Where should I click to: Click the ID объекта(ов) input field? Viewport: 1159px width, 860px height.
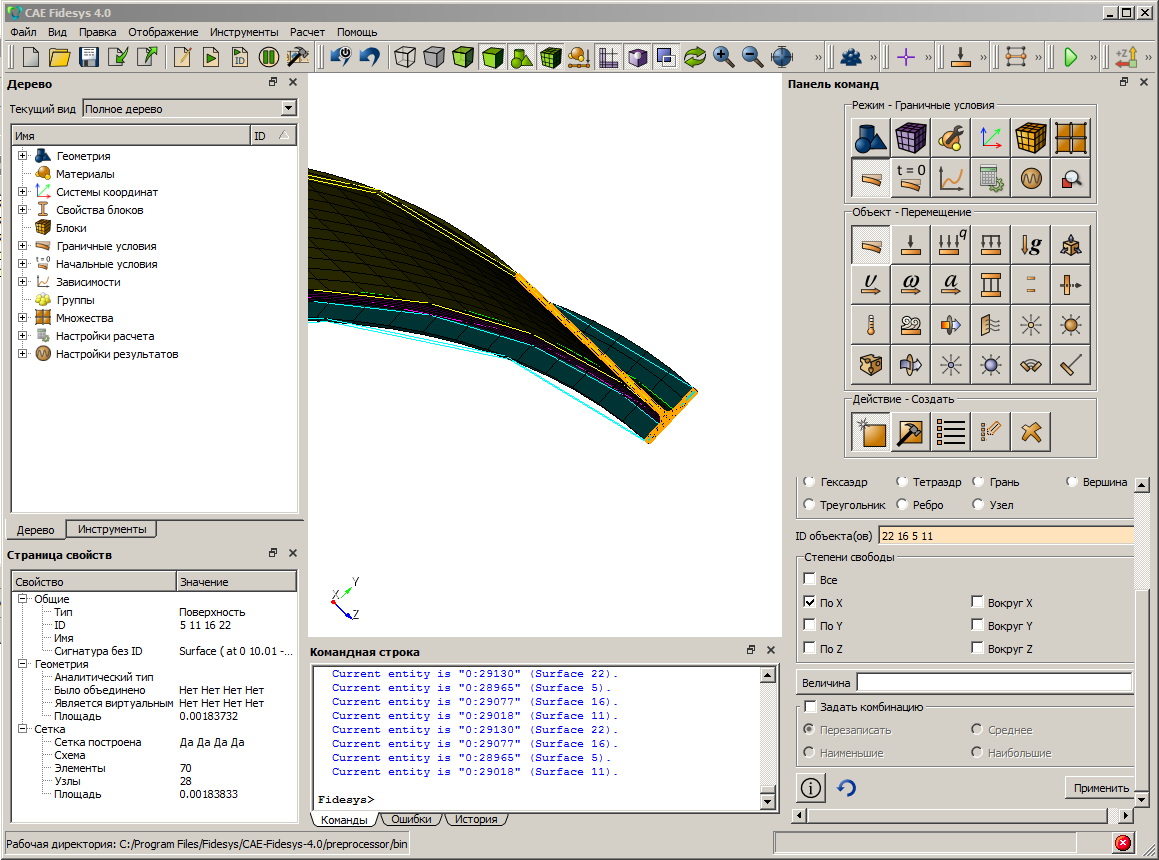(1006, 535)
